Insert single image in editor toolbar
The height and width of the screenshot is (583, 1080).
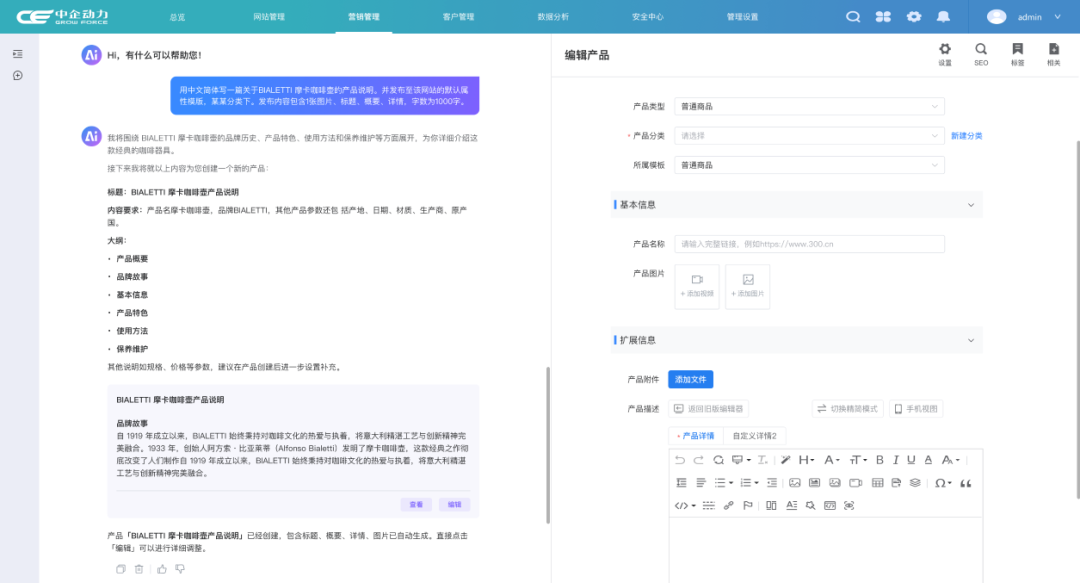794,483
